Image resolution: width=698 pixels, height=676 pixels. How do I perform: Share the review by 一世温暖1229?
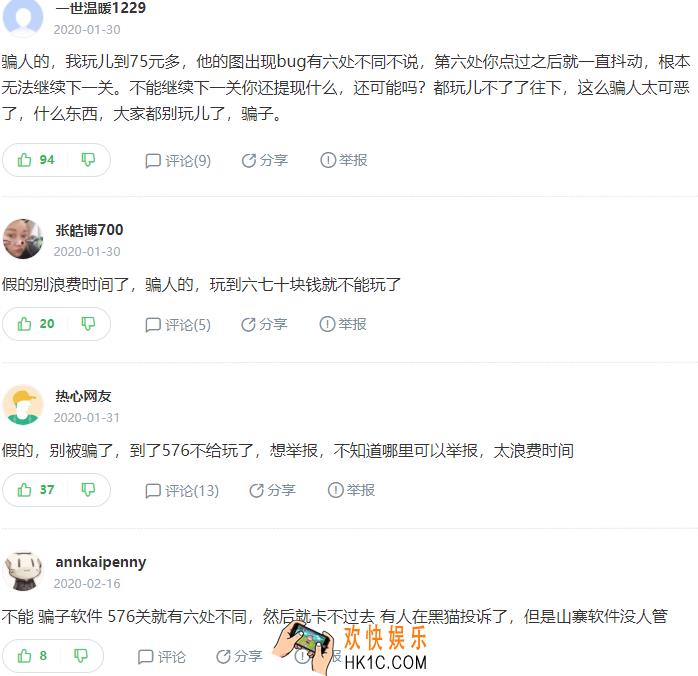click(265, 160)
